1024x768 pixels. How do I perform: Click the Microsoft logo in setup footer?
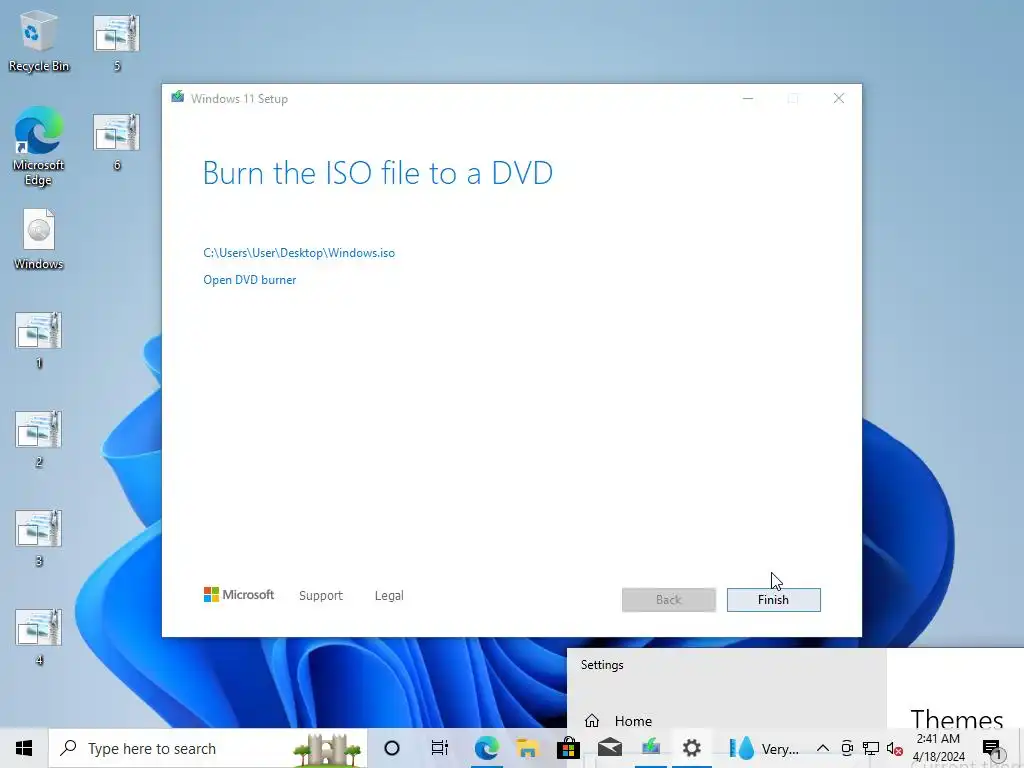click(239, 594)
